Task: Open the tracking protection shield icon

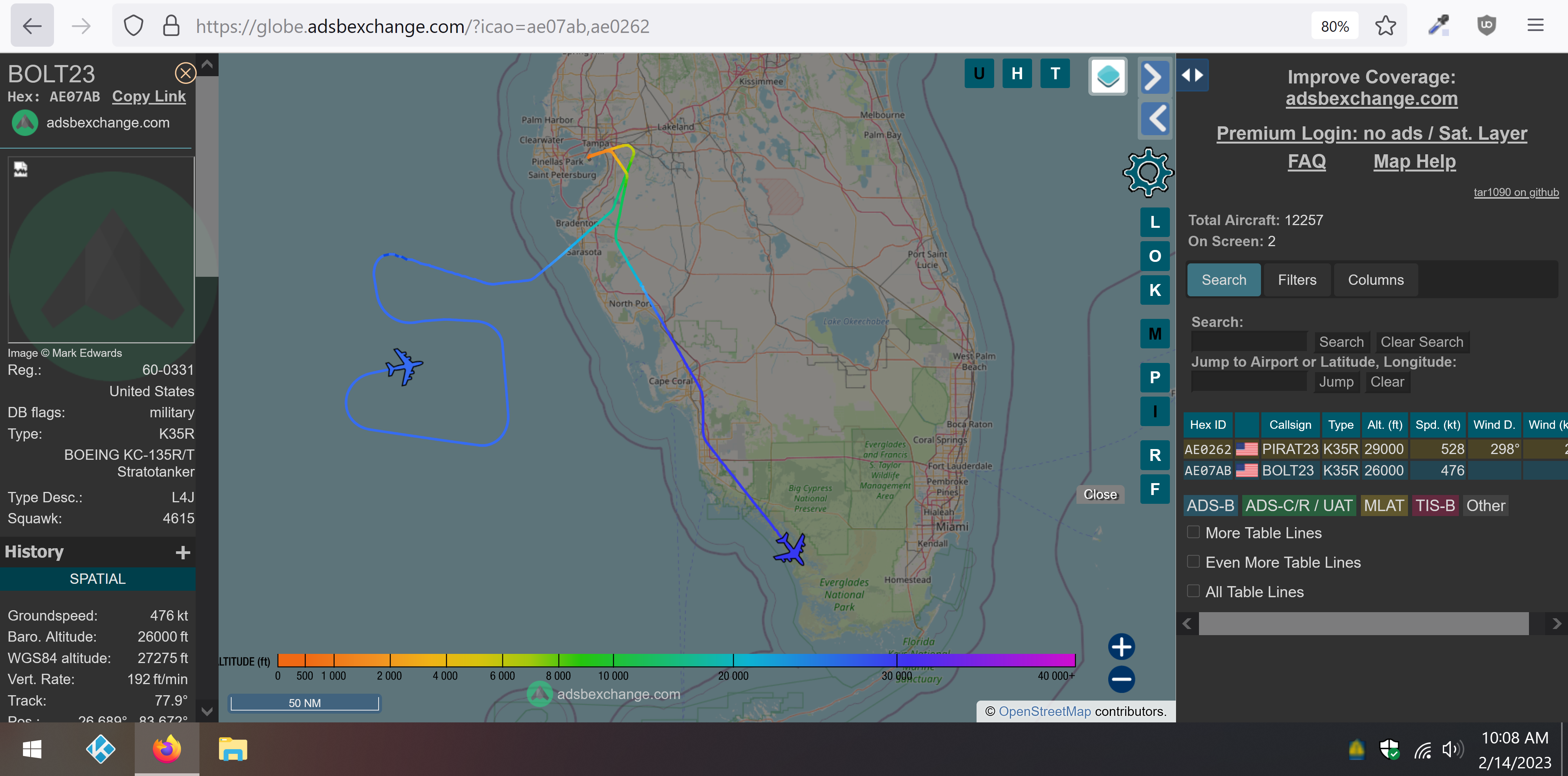Action: [133, 26]
